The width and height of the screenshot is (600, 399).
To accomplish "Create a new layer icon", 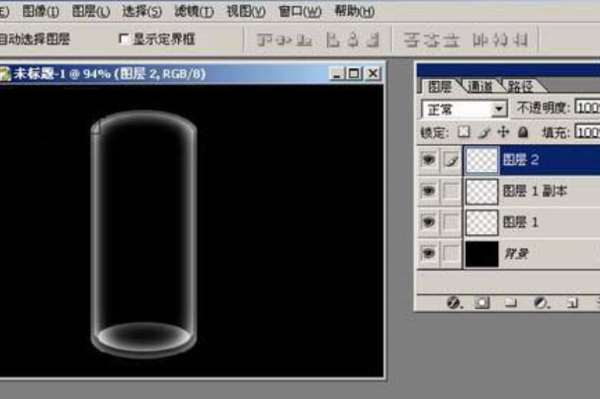I will coord(572,303).
